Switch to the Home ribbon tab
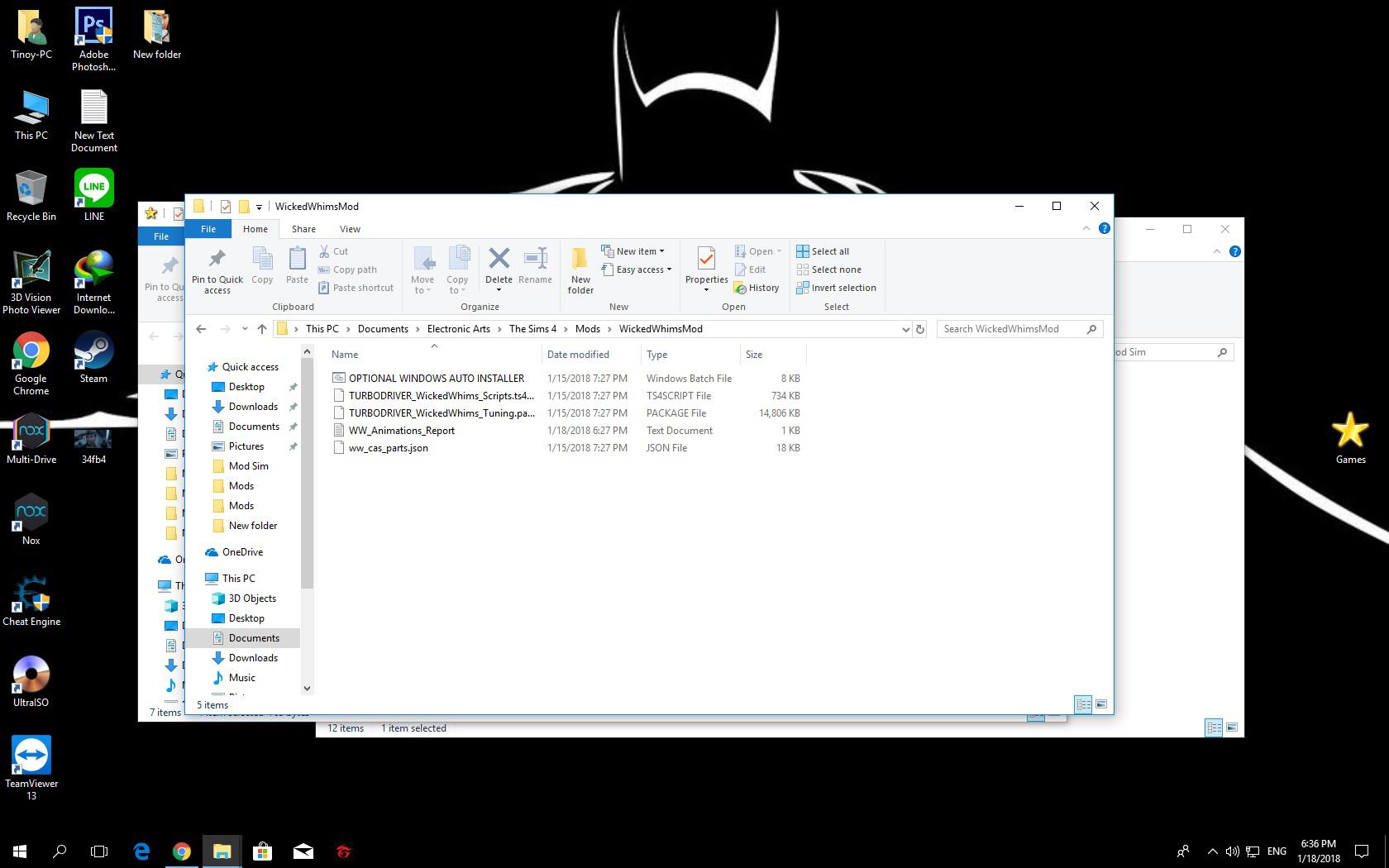The height and width of the screenshot is (868, 1389). point(255,229)
